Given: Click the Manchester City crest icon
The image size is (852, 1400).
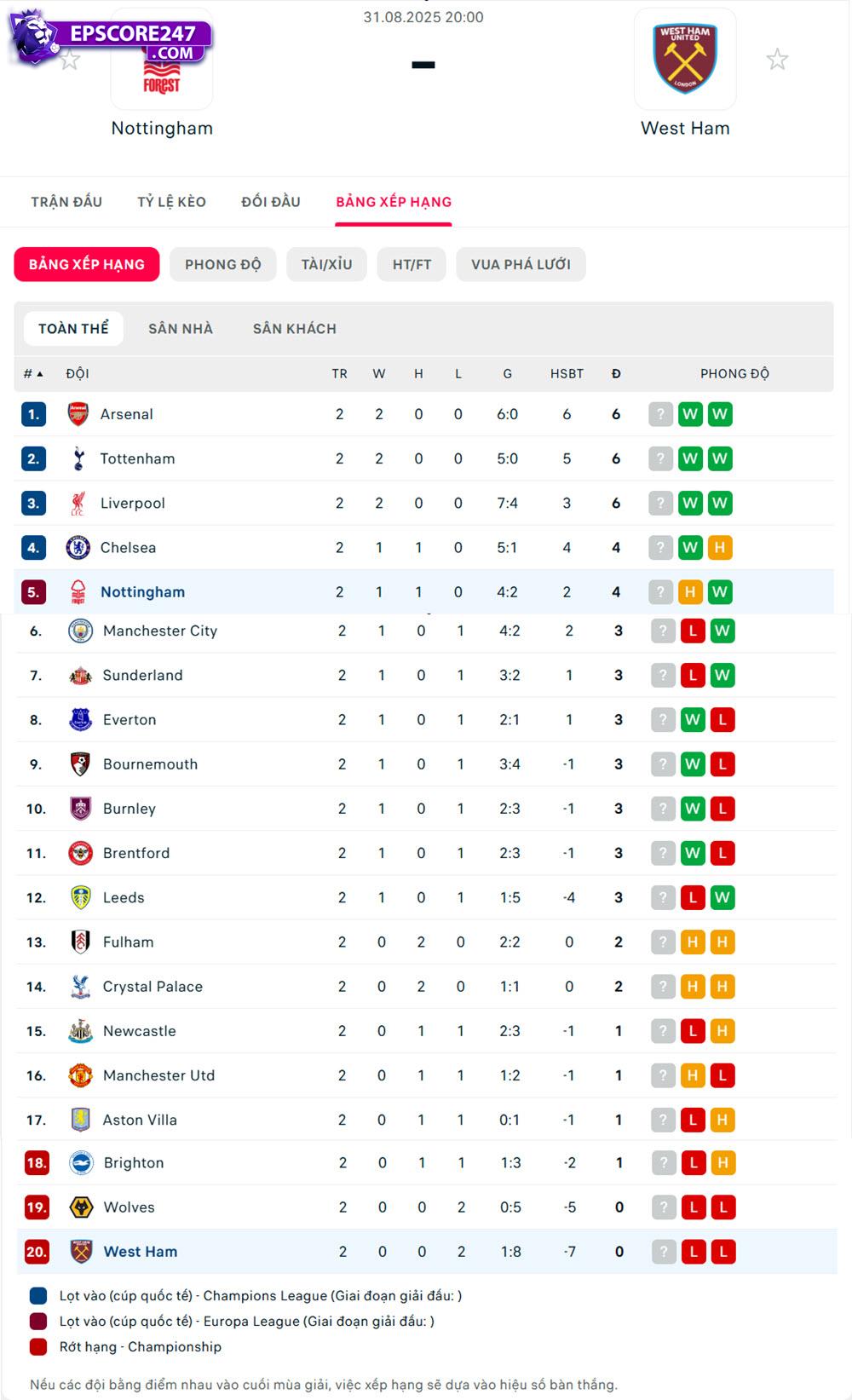Looking at the screenshot, I should [x=81, y=631].
